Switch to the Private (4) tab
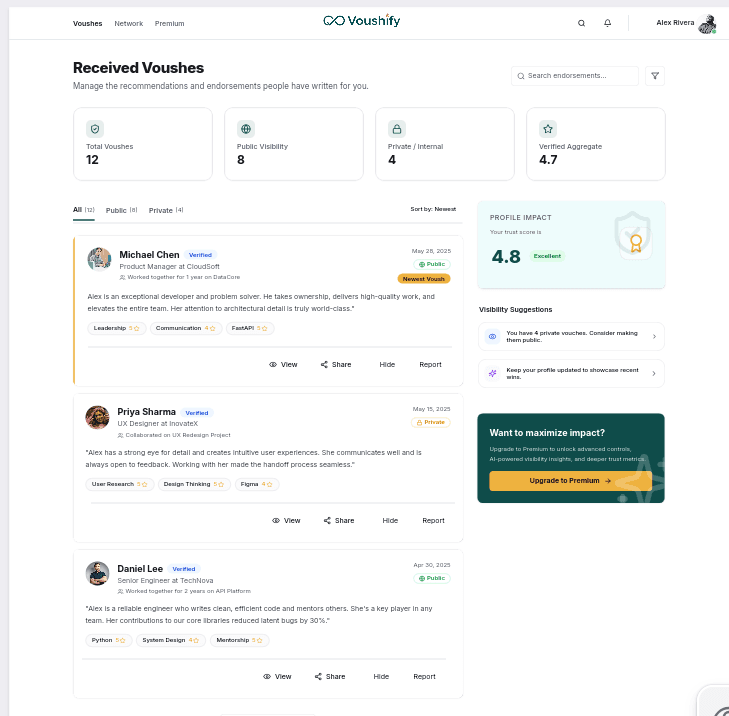Viewport: 729px width, 716px height. 166,210
